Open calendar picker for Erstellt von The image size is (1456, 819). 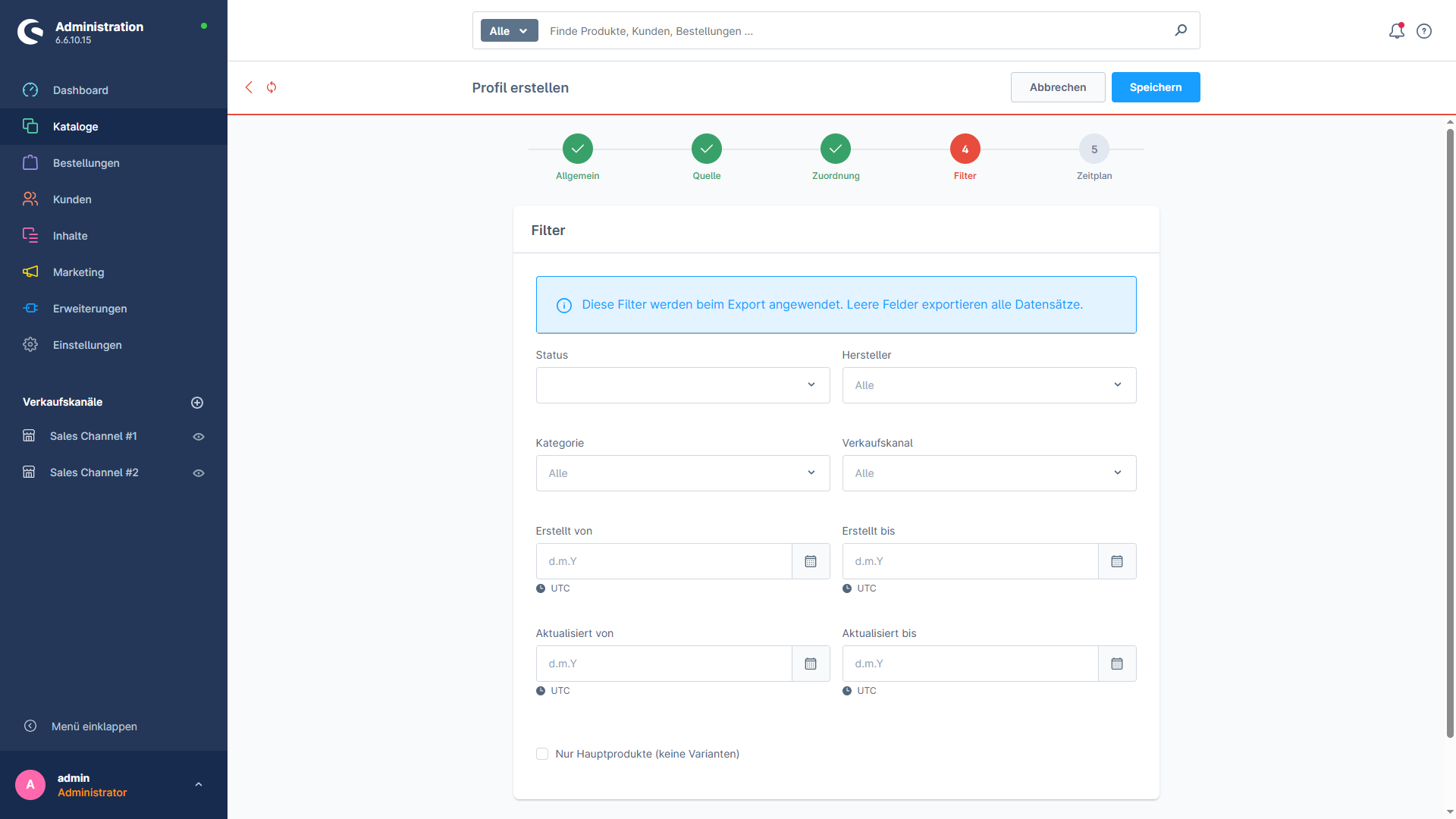coord(811,561)
